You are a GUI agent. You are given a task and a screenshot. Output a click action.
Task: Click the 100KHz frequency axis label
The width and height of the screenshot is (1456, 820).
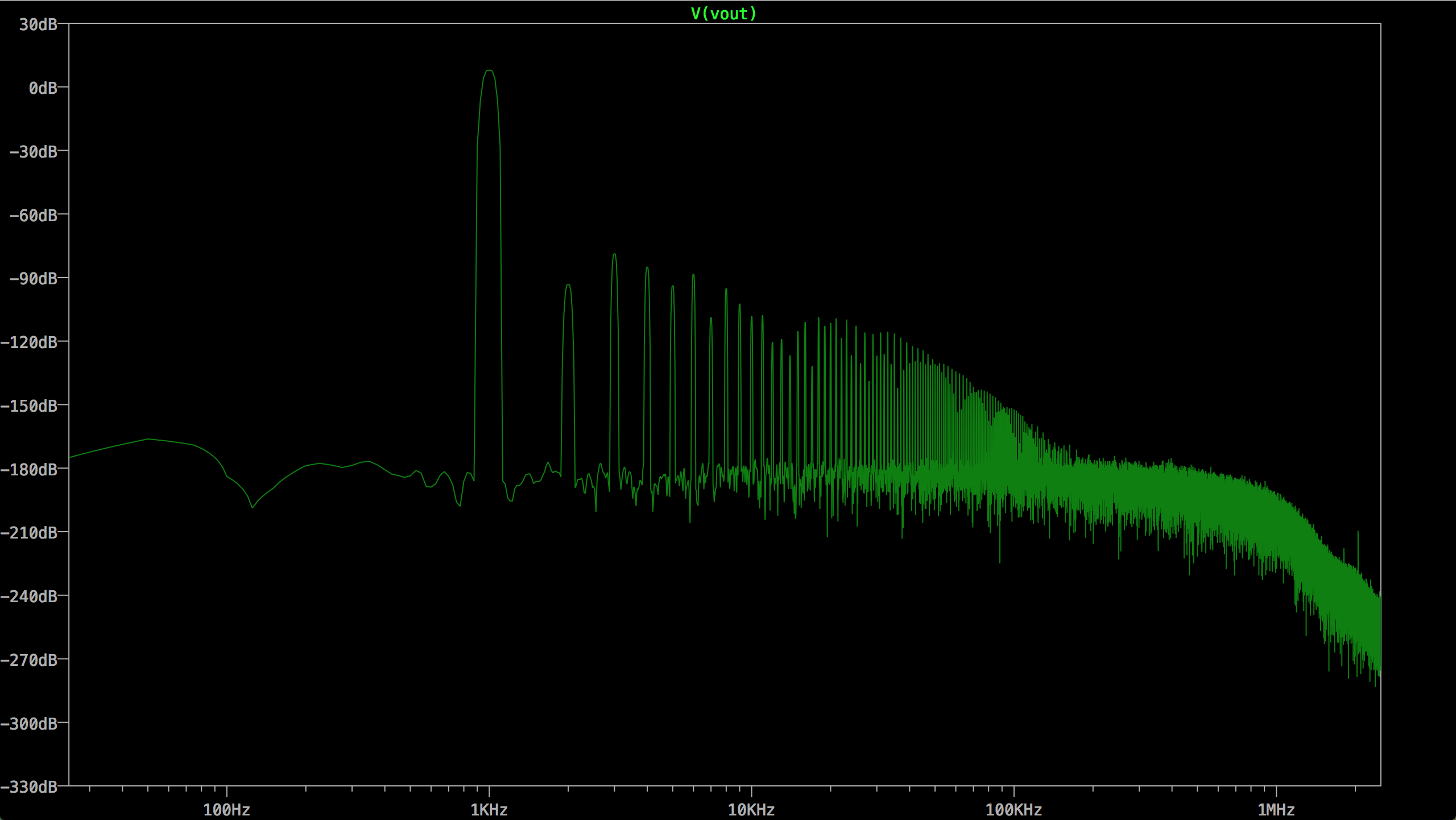[x=1014, y=810]
